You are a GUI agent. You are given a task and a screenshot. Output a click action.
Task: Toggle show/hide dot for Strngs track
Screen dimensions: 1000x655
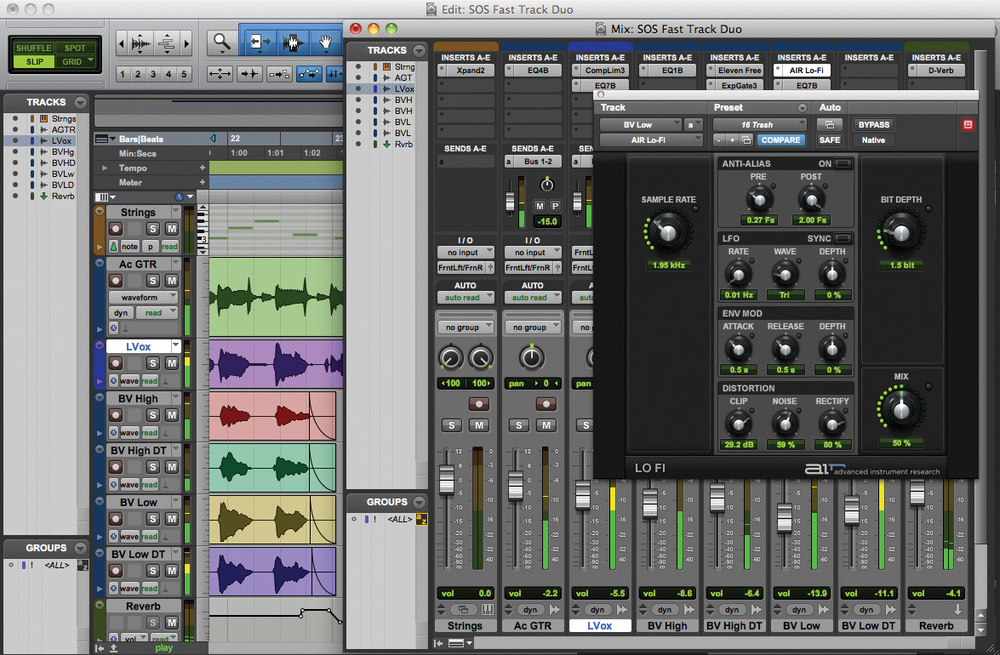coord(15,119)
